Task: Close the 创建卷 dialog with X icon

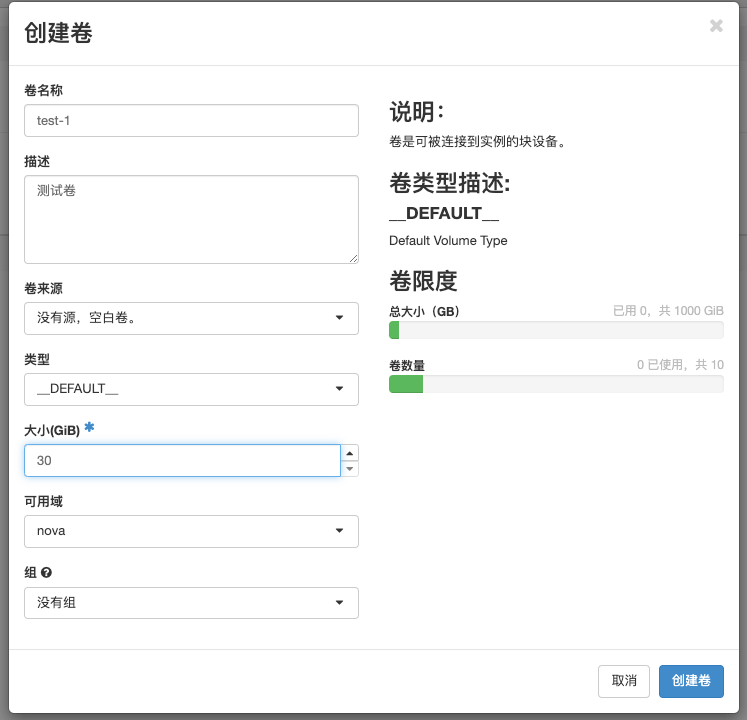Action: (716, 26)
